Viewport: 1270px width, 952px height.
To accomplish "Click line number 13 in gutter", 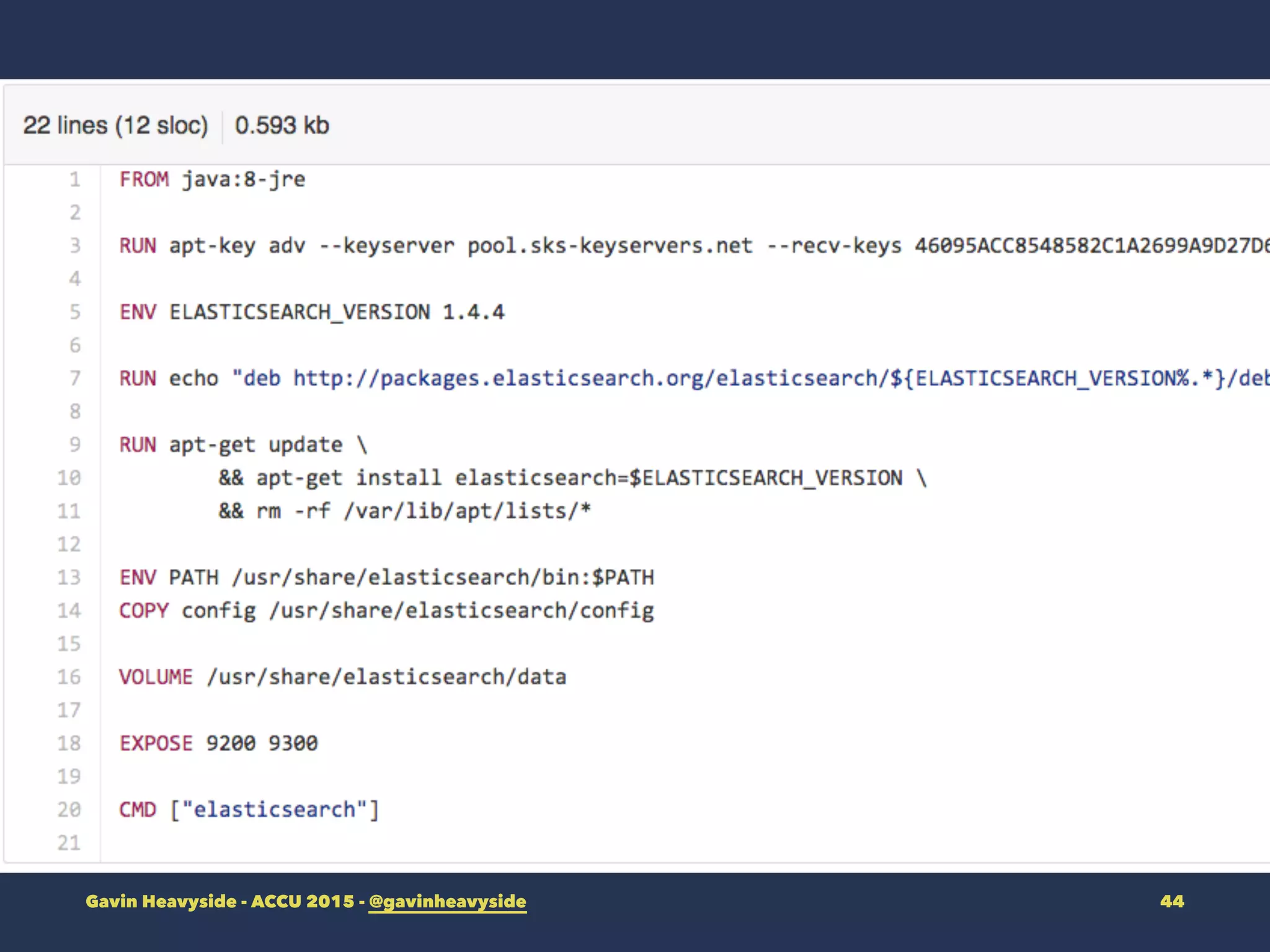I will pyautogui.click(x=69, y=578).
